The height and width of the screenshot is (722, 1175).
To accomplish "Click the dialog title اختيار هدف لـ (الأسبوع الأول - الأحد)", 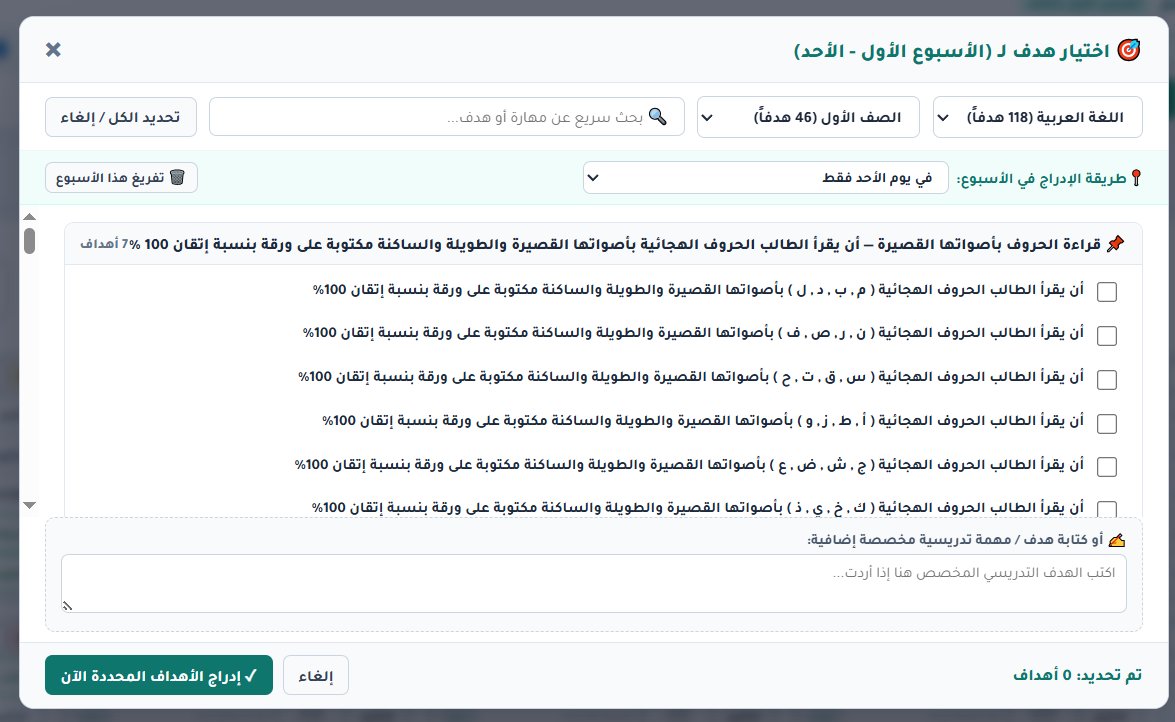I will tap(952, 51).
